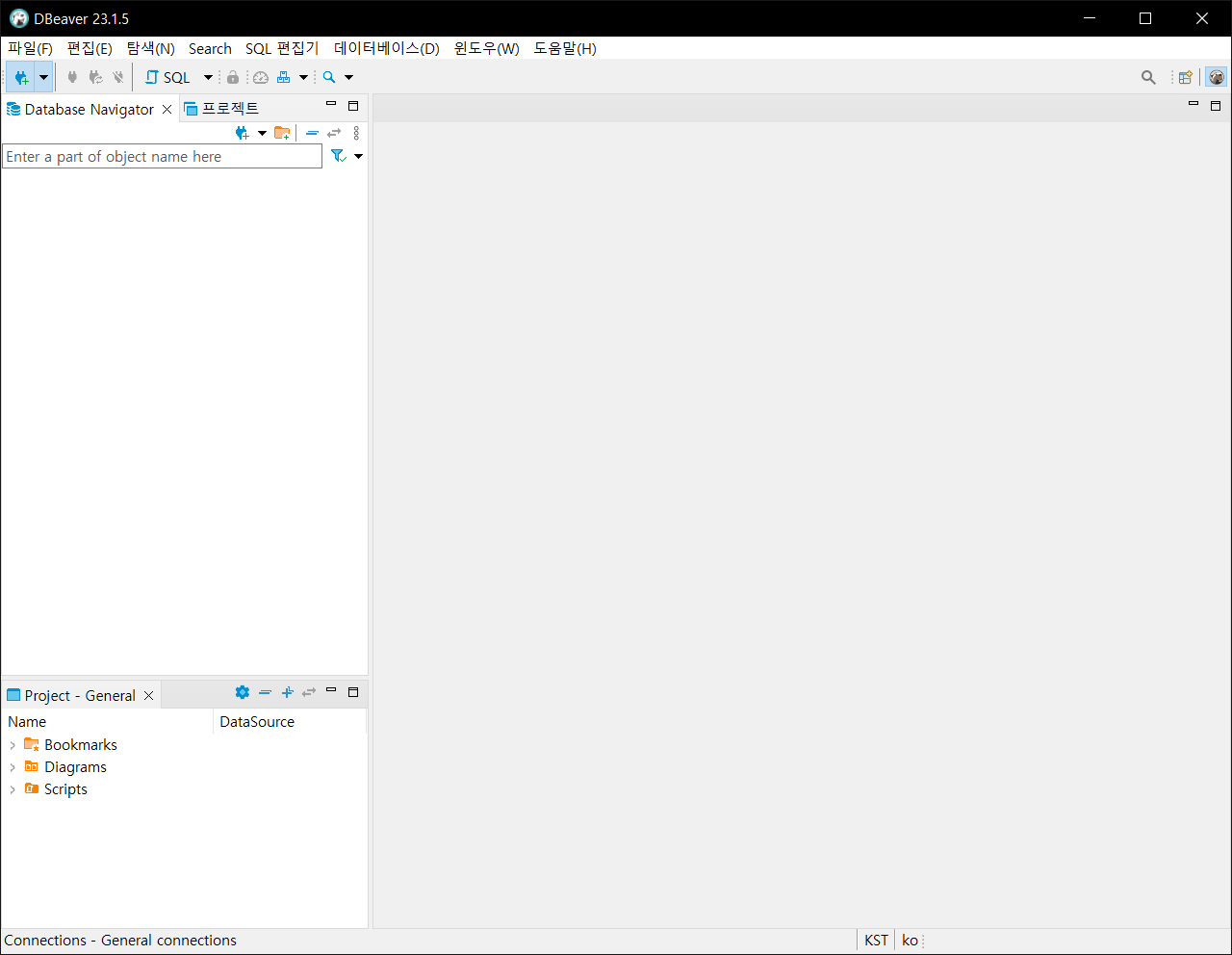This screenshot has height=955, width=1232.
Task: Click the blue magnifier search icon
Action: click(329, 77)
